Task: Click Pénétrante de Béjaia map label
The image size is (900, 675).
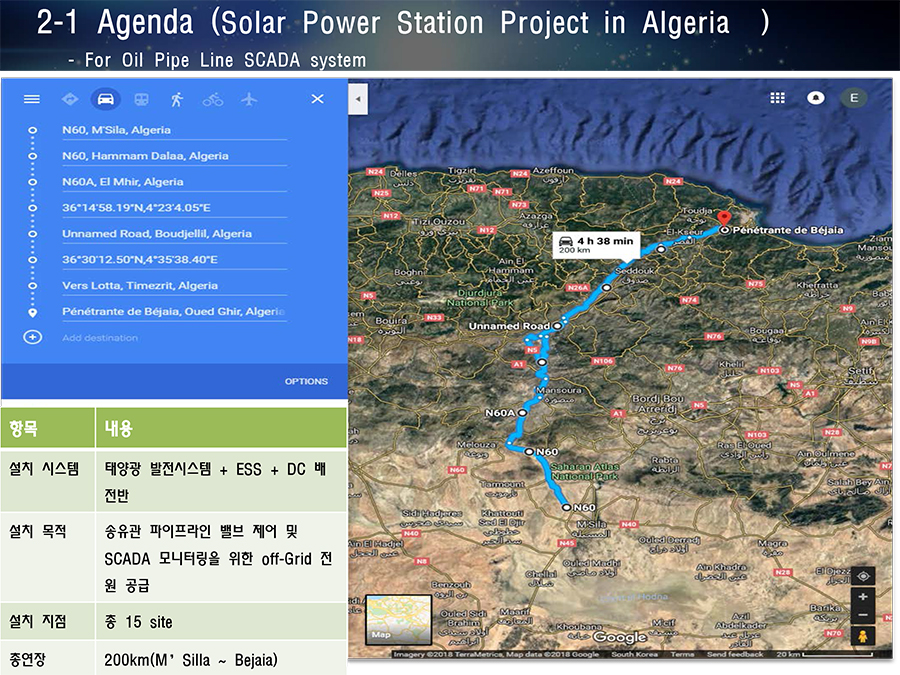Action: [x=788, y=230]
